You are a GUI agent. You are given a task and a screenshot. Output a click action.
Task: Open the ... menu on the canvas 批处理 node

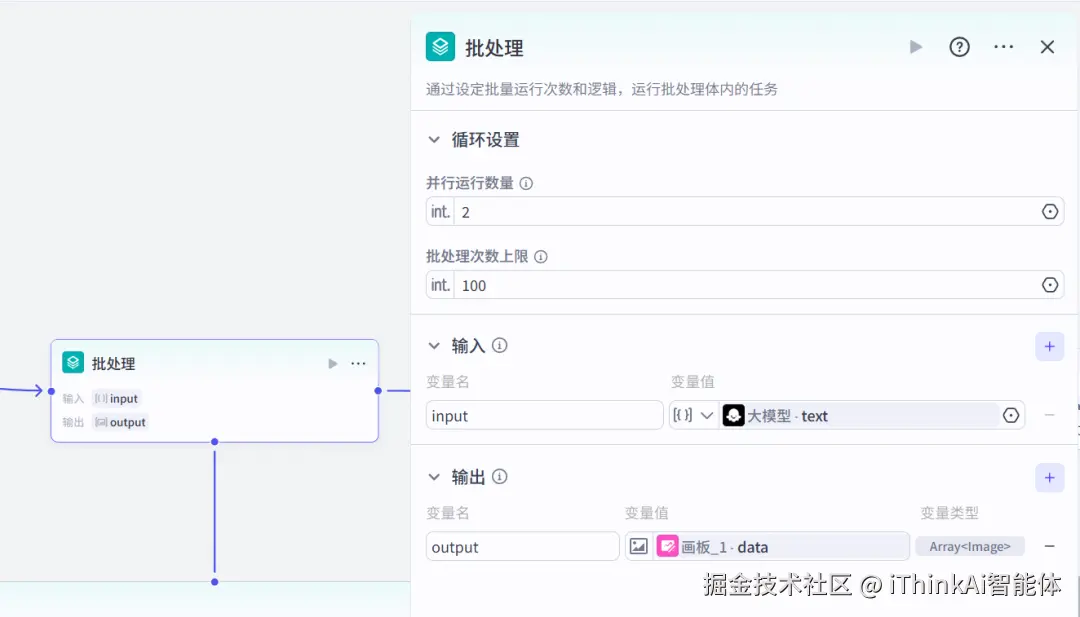(358, 363)
